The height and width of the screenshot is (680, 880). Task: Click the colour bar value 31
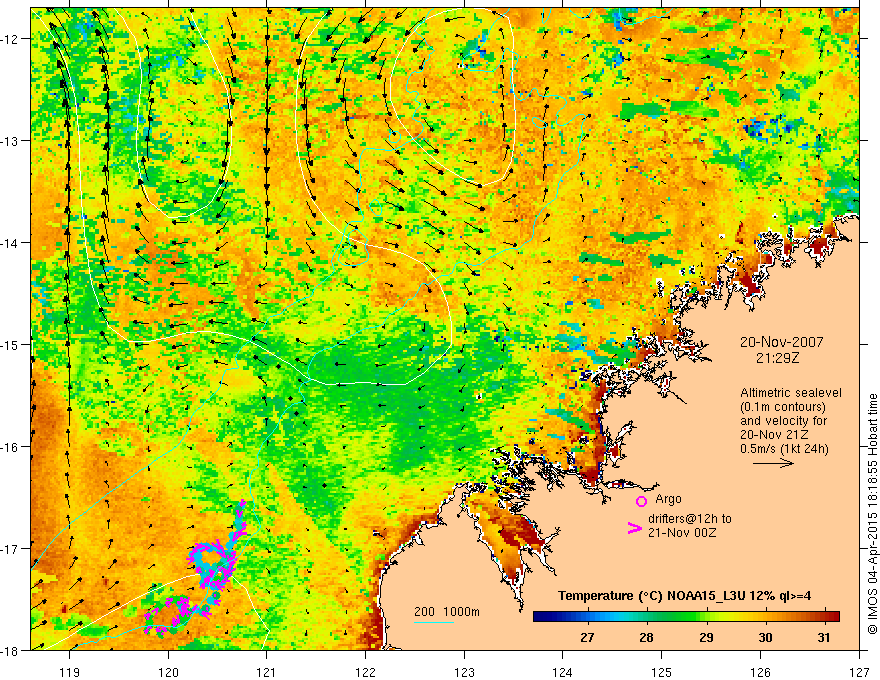(x=823, y=638)
